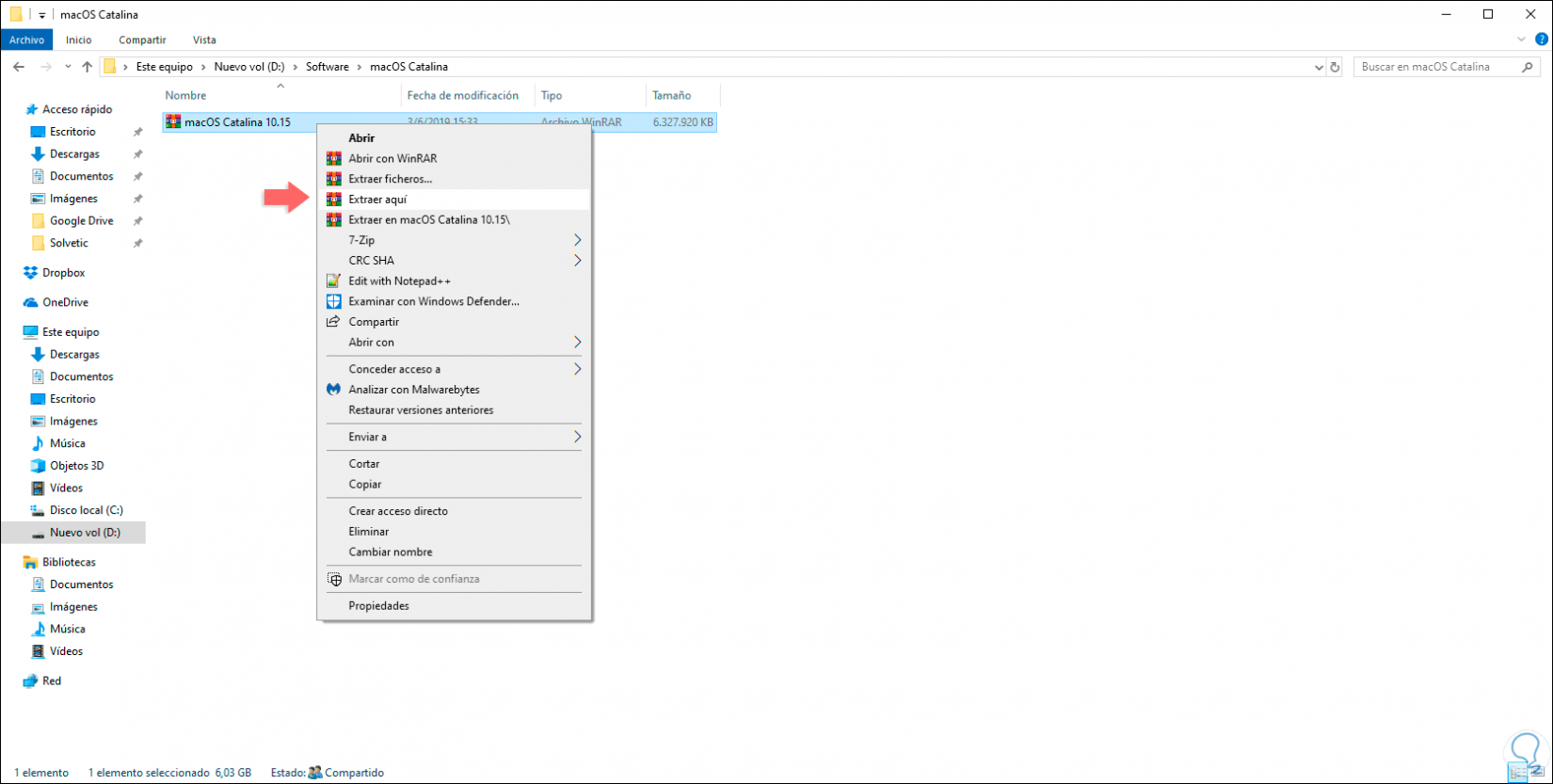Expand the Conceder acceso a submenu
1553x784 pixels.
[x=454, y=369]
